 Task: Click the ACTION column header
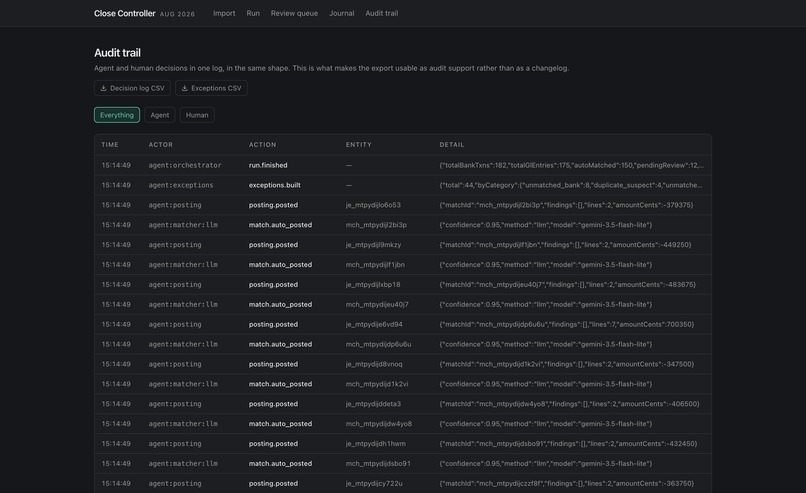pos(263,145)
